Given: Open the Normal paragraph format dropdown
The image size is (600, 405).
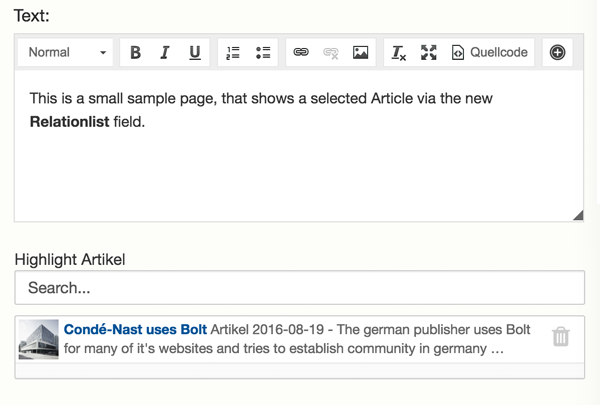Looking at the screenshot, I should pos(65,52).
